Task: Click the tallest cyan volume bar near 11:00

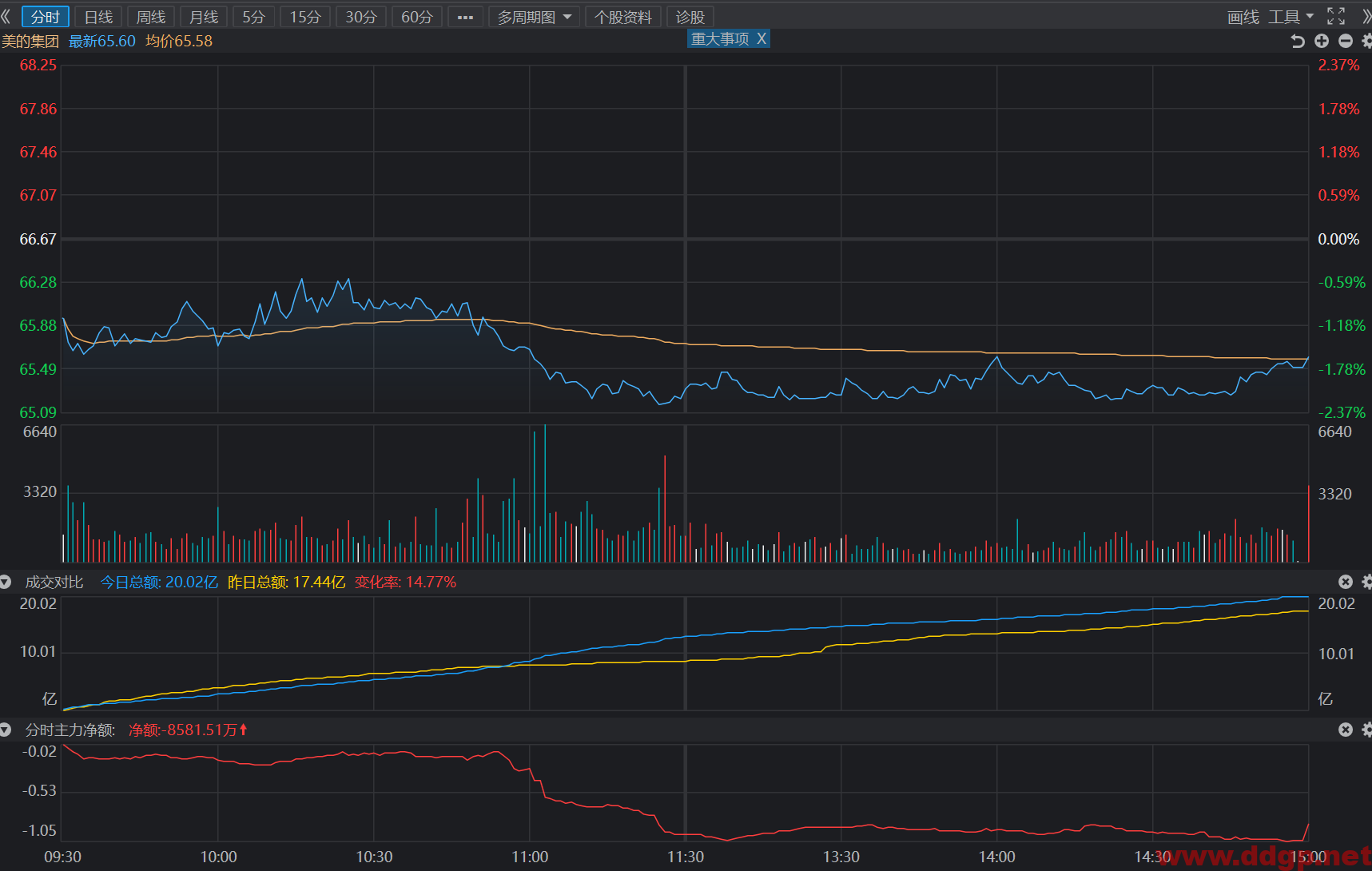Action: (x=545, y=493)
